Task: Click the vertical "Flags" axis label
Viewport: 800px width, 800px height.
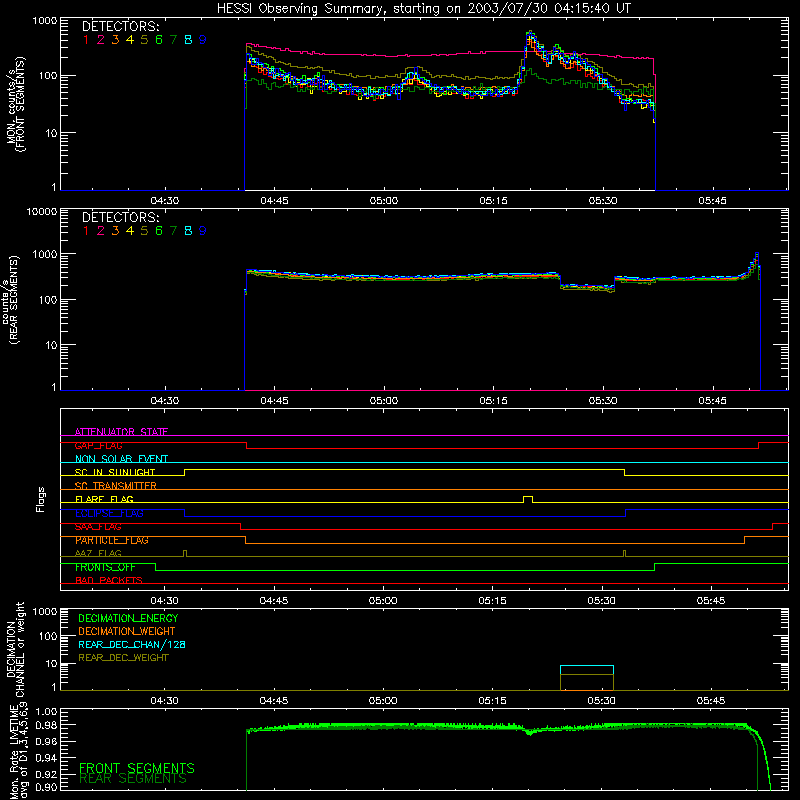Action: 41,500
